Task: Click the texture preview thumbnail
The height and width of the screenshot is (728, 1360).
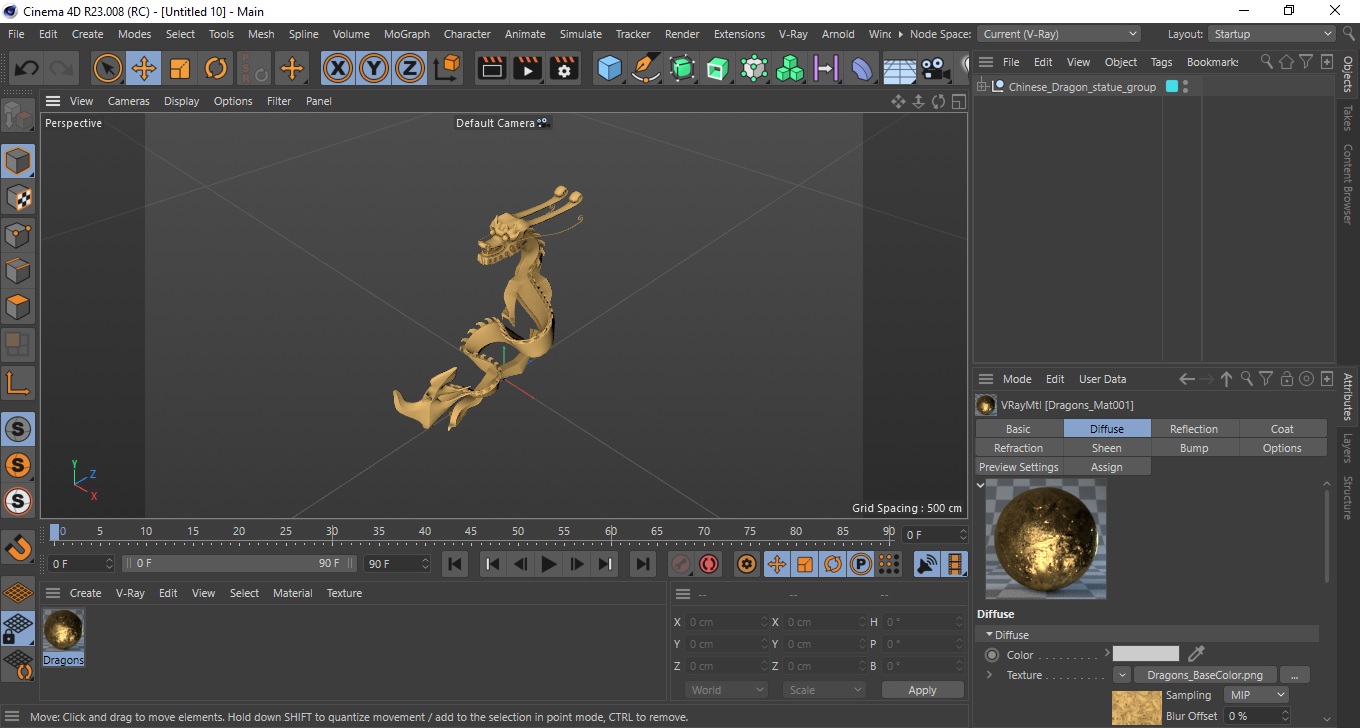Action: [1137, 708]
